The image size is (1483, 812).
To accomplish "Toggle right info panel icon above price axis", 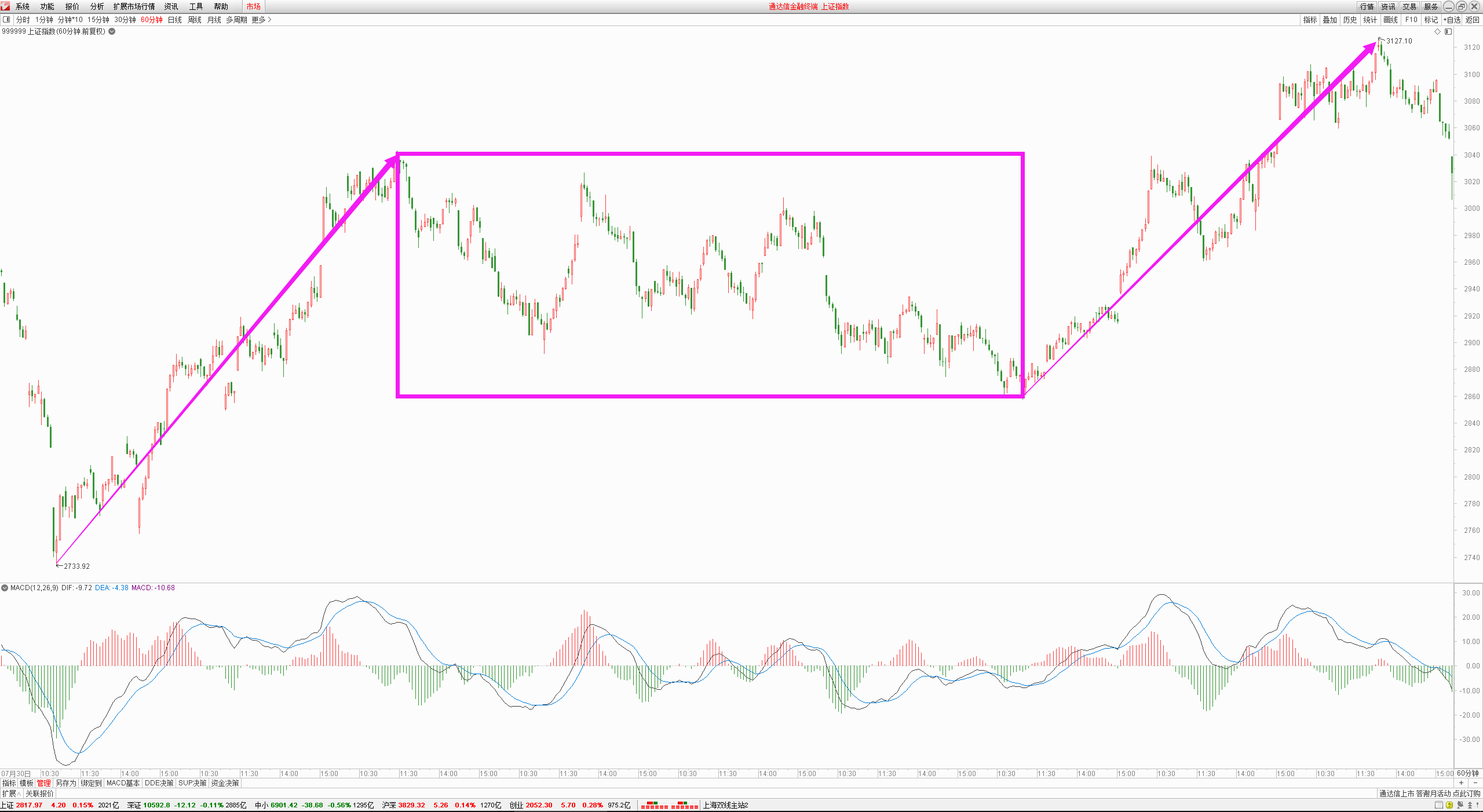I will [x=1448, y=32].
